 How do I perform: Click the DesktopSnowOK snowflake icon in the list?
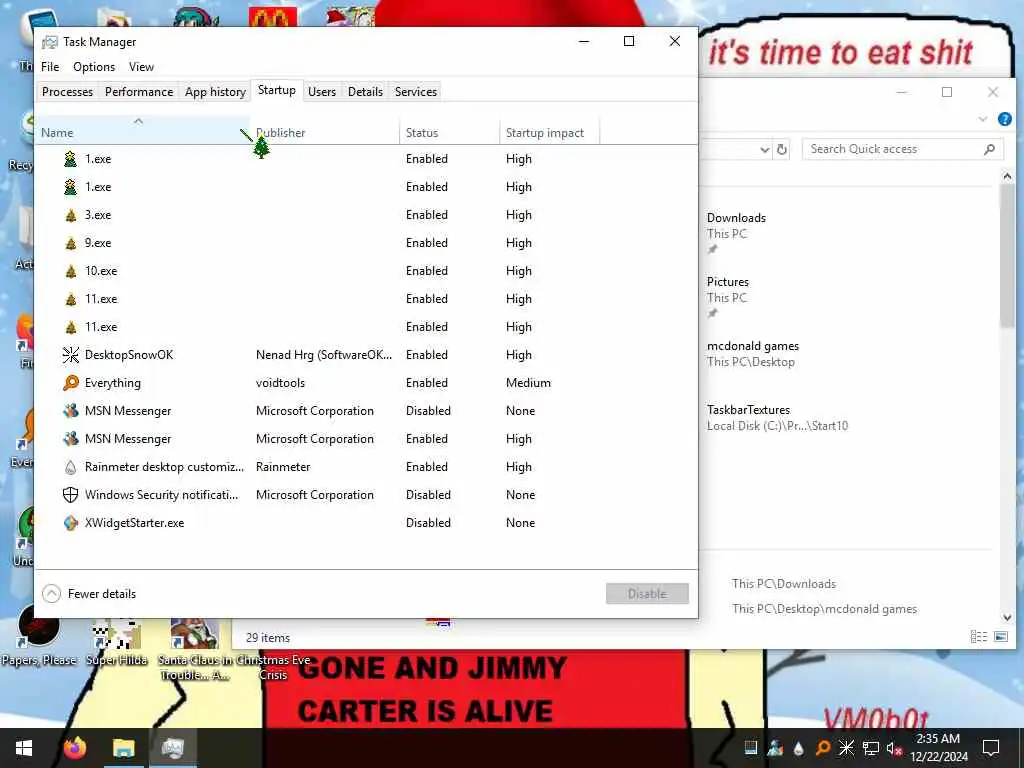pos(71,355)
